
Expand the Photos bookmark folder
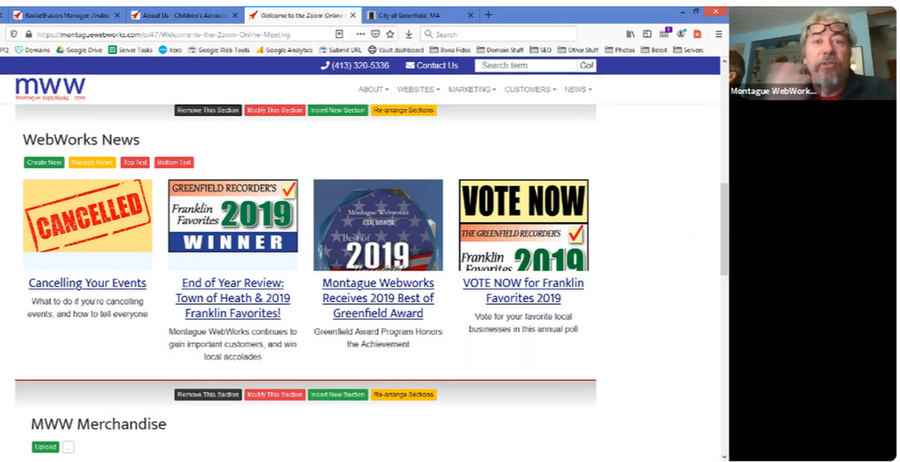tap(620, 50)
